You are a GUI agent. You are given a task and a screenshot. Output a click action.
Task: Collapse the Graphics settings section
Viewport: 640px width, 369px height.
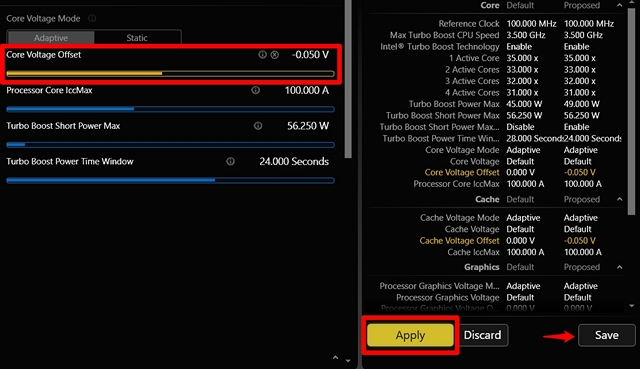tap(620, 267)
